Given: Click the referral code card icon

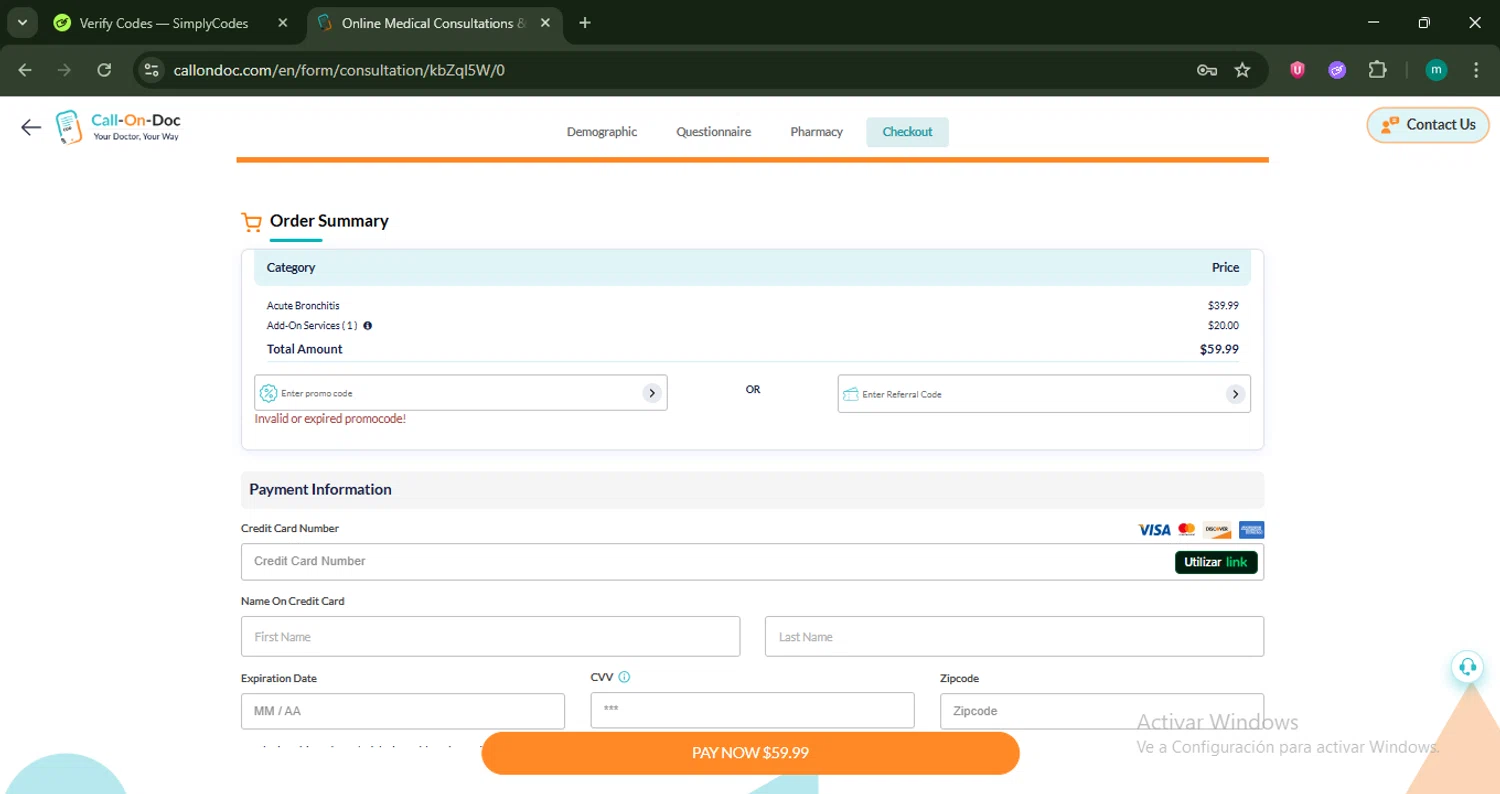Looking at the screenshot, I should [851, 394].
